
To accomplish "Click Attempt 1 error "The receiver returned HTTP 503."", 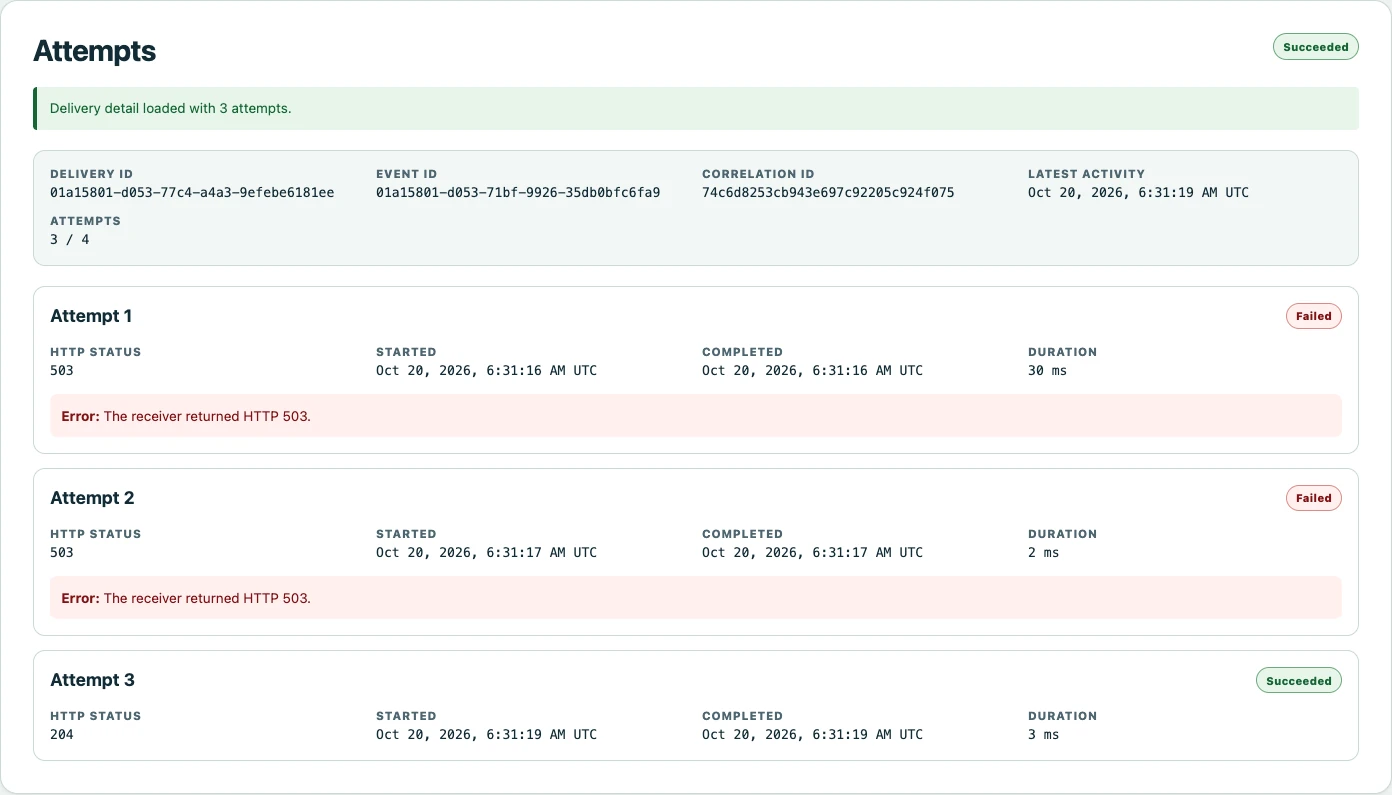I will [207, 416].
